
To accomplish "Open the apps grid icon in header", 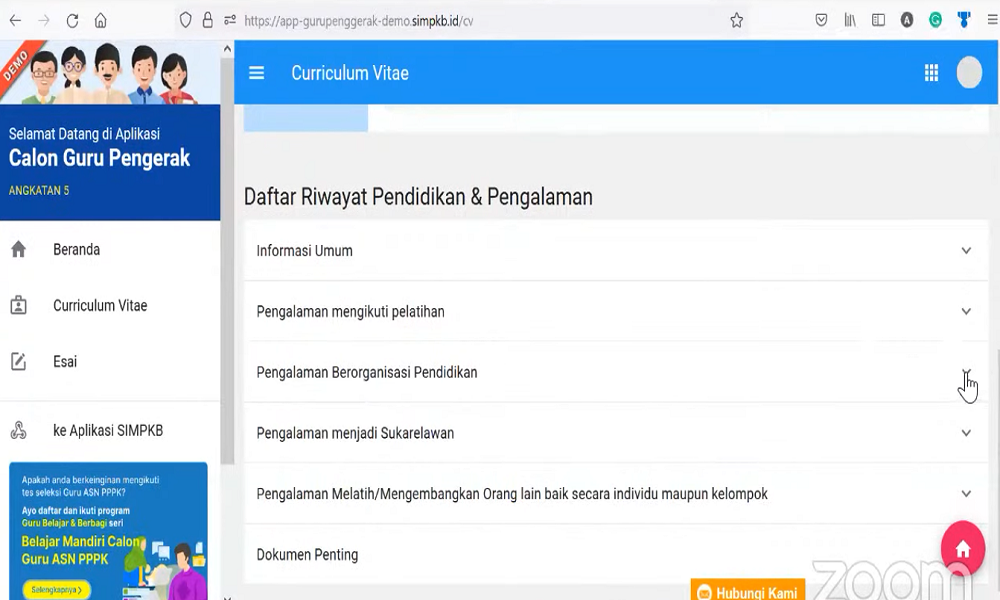I will tap(931, 73).
